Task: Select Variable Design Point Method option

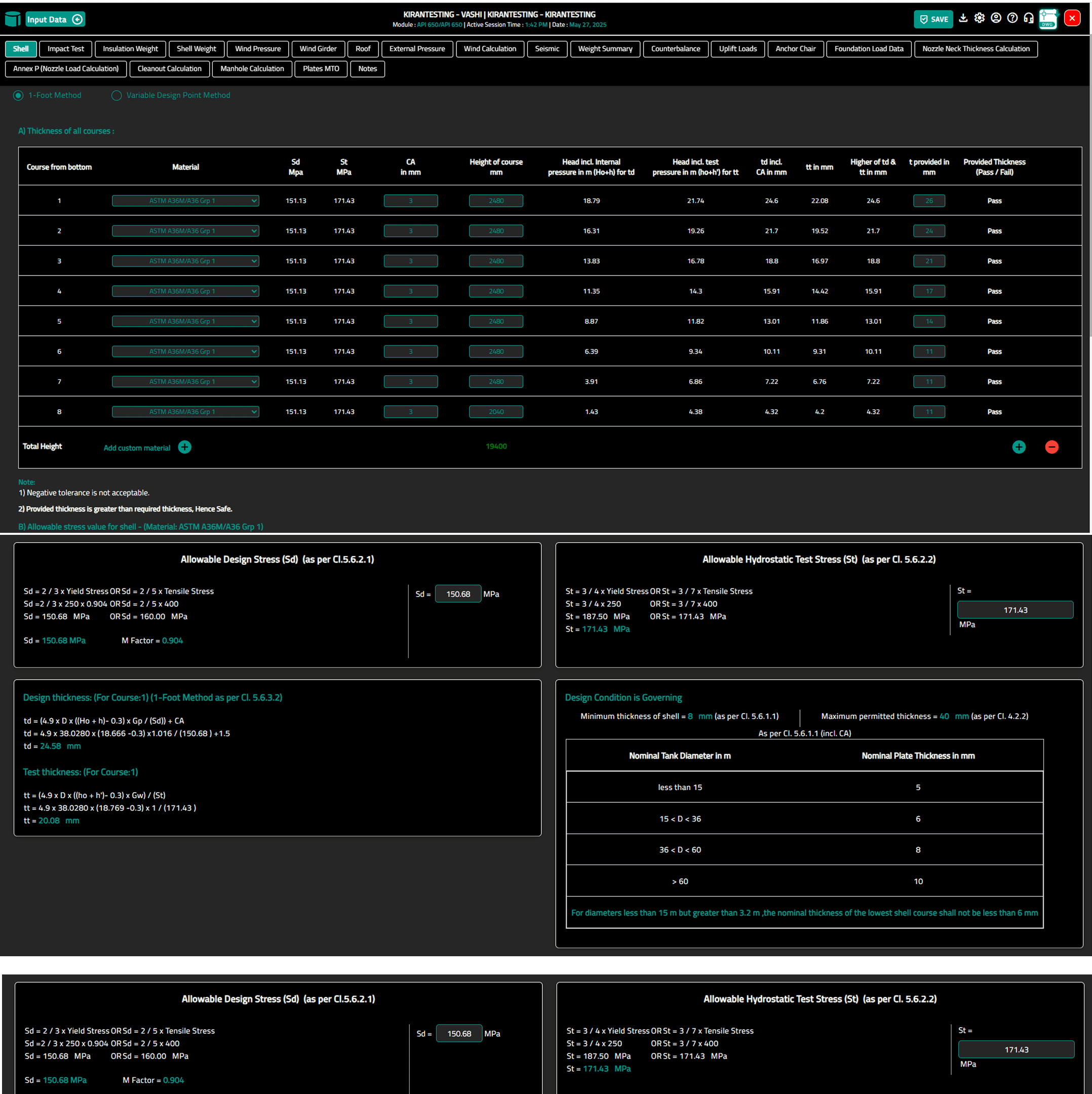Action: click(x=116, y=95)
